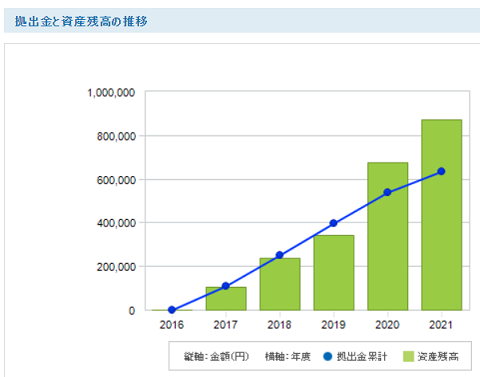The image size is (480, 377).
Task: Click the 200,000 axis label
Action: pos(116,267)
